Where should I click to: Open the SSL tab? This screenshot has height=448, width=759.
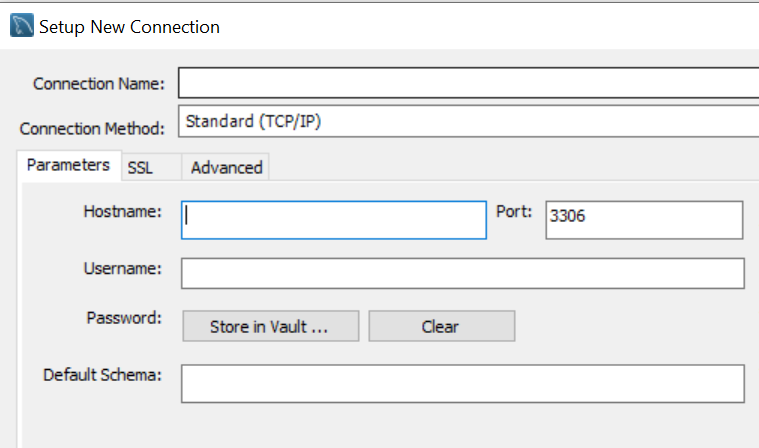click(140, 167)
